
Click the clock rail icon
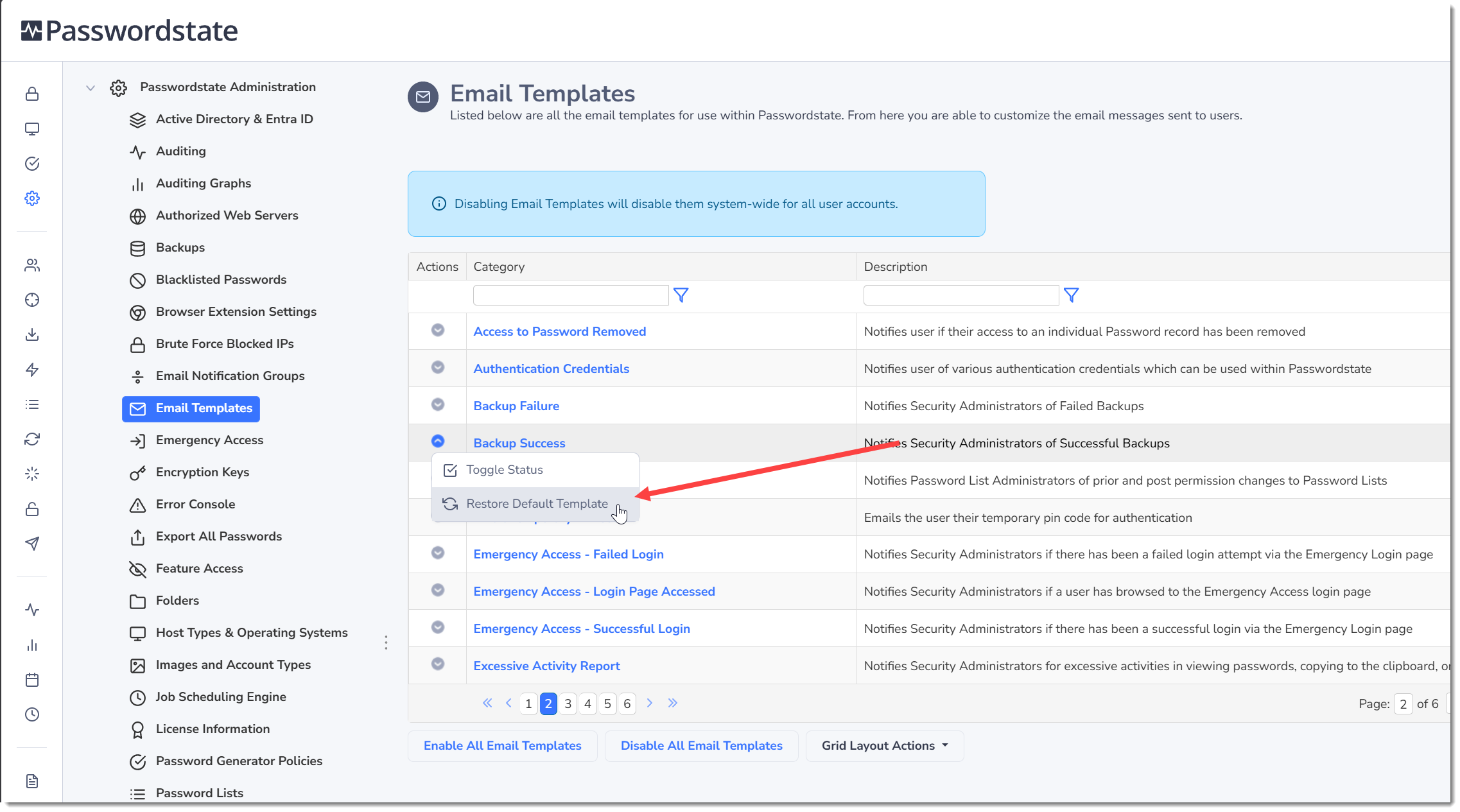point(32,714)
